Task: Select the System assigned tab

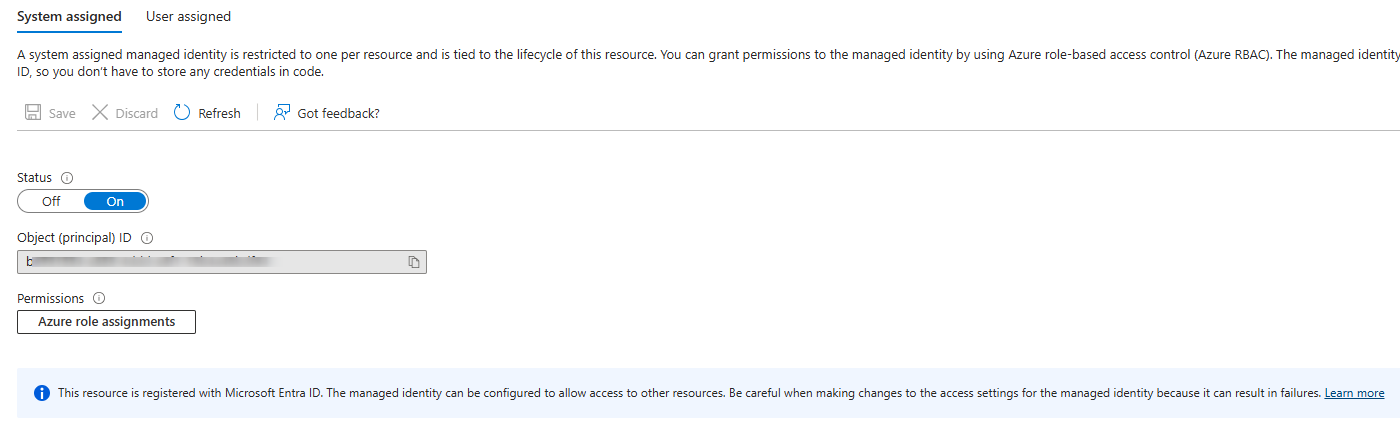Action: click(69, 16)
